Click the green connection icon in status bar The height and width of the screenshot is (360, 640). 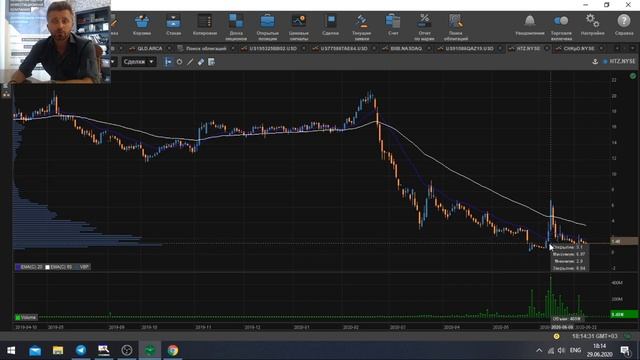629,336
